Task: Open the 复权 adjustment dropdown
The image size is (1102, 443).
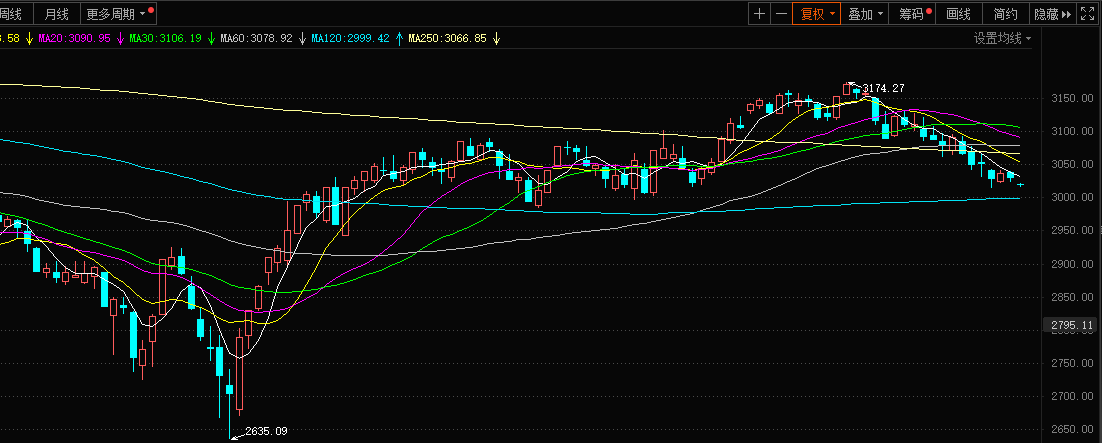Action: pos(815,14)
